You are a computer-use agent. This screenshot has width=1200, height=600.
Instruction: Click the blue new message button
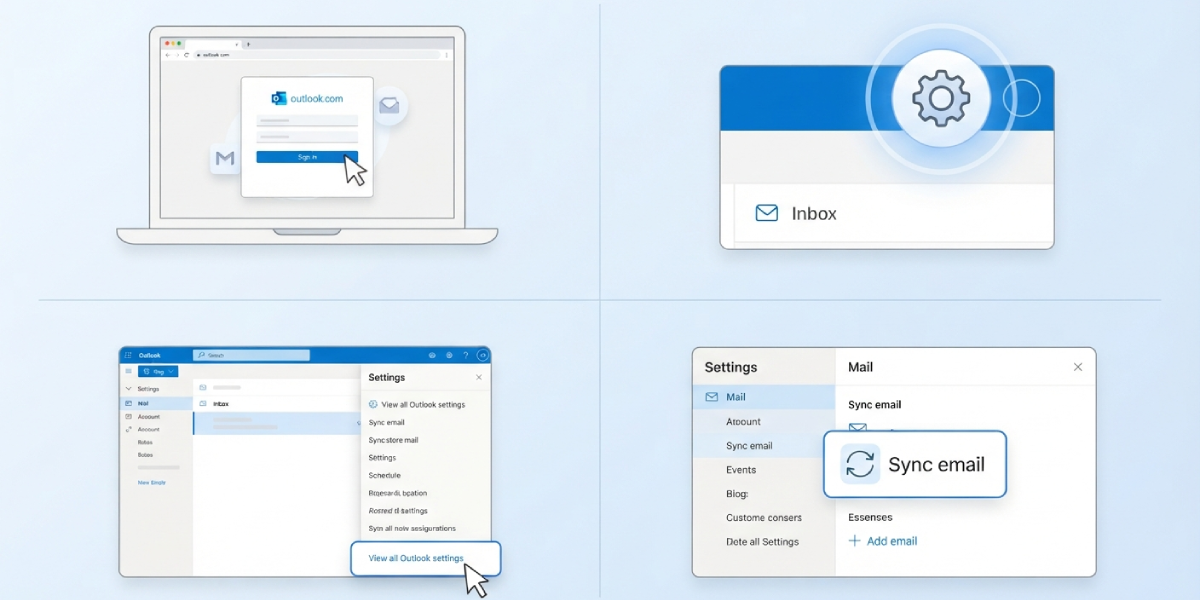158,371
